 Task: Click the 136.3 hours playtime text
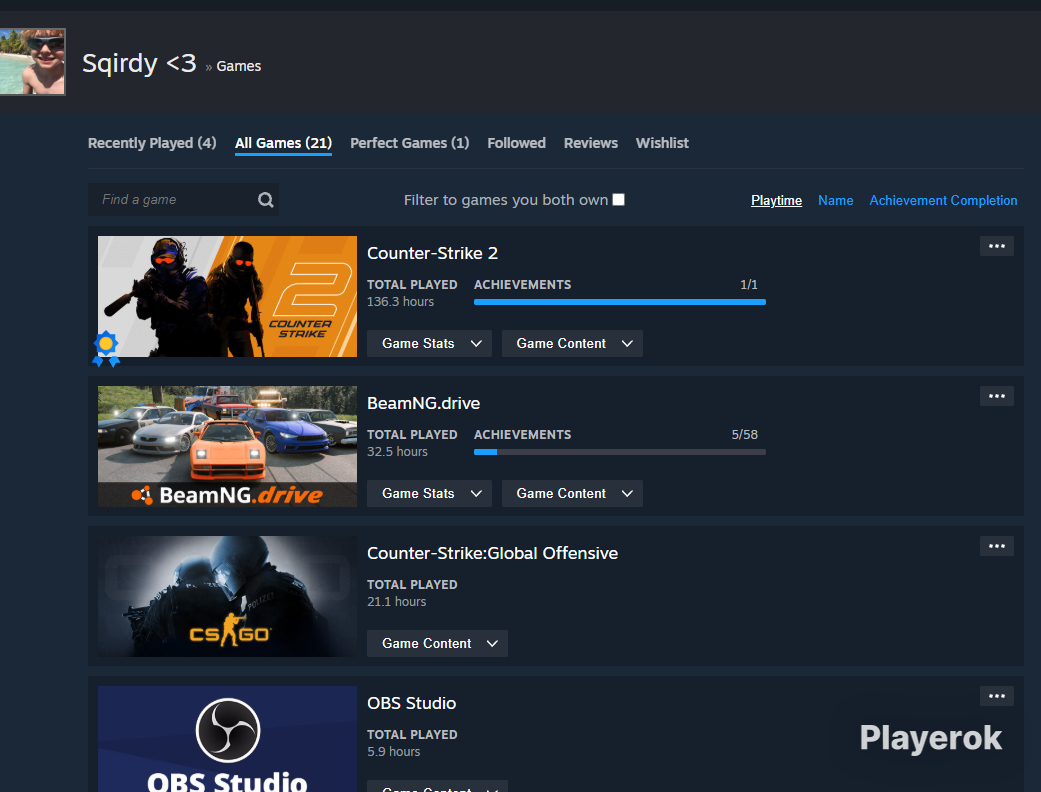(400, 302)
